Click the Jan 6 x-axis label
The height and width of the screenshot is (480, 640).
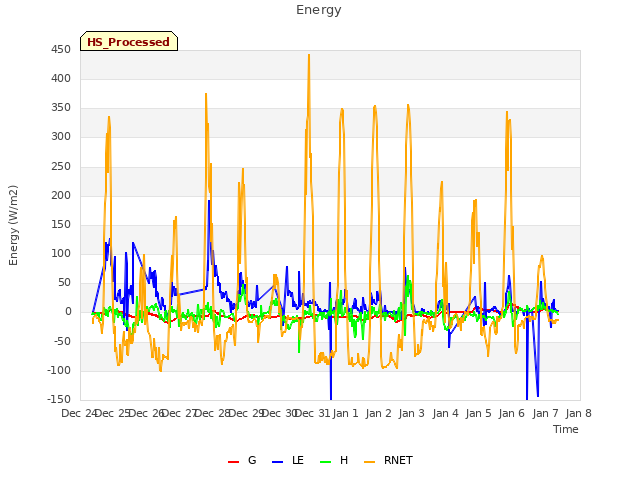click(x=511, y=413)
